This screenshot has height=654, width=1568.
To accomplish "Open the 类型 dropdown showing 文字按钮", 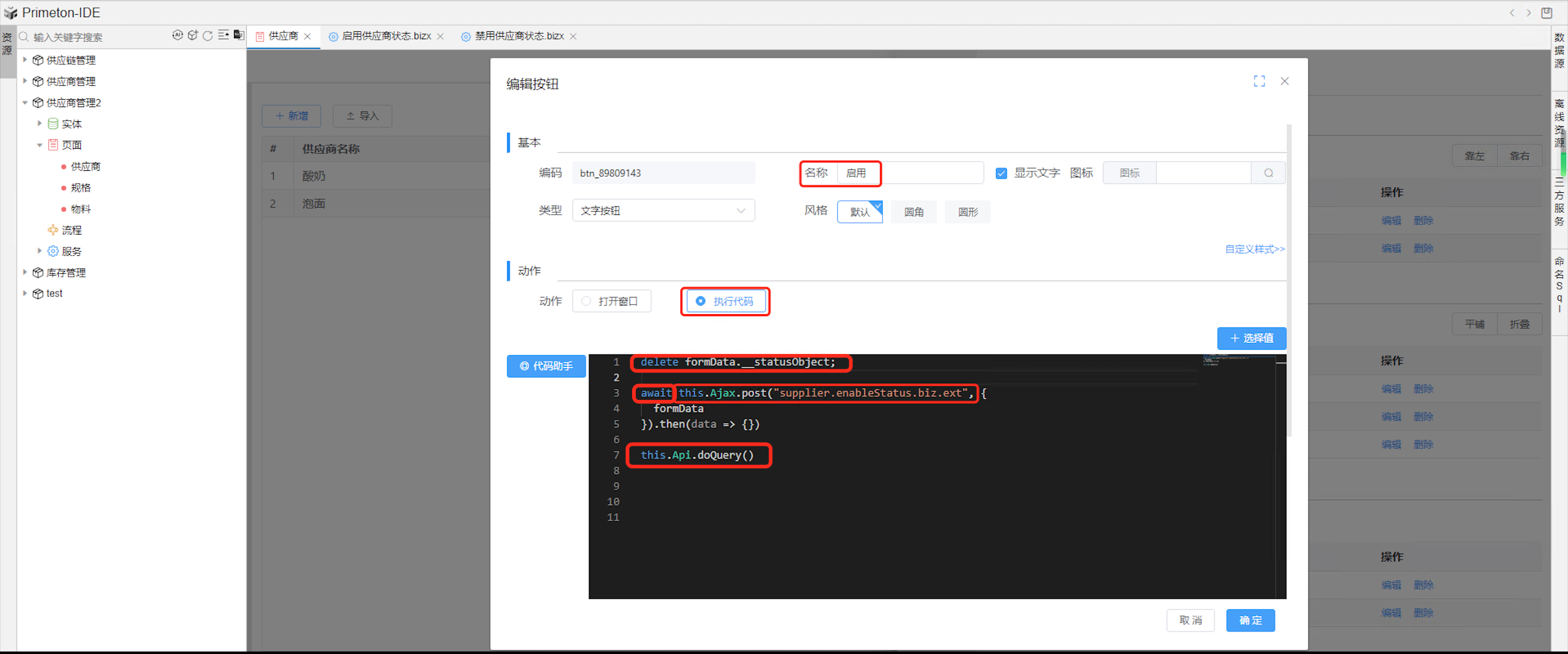I will [x=663, y=211].
